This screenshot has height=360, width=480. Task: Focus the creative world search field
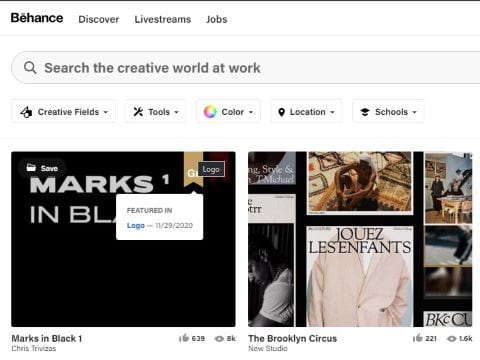246,68
